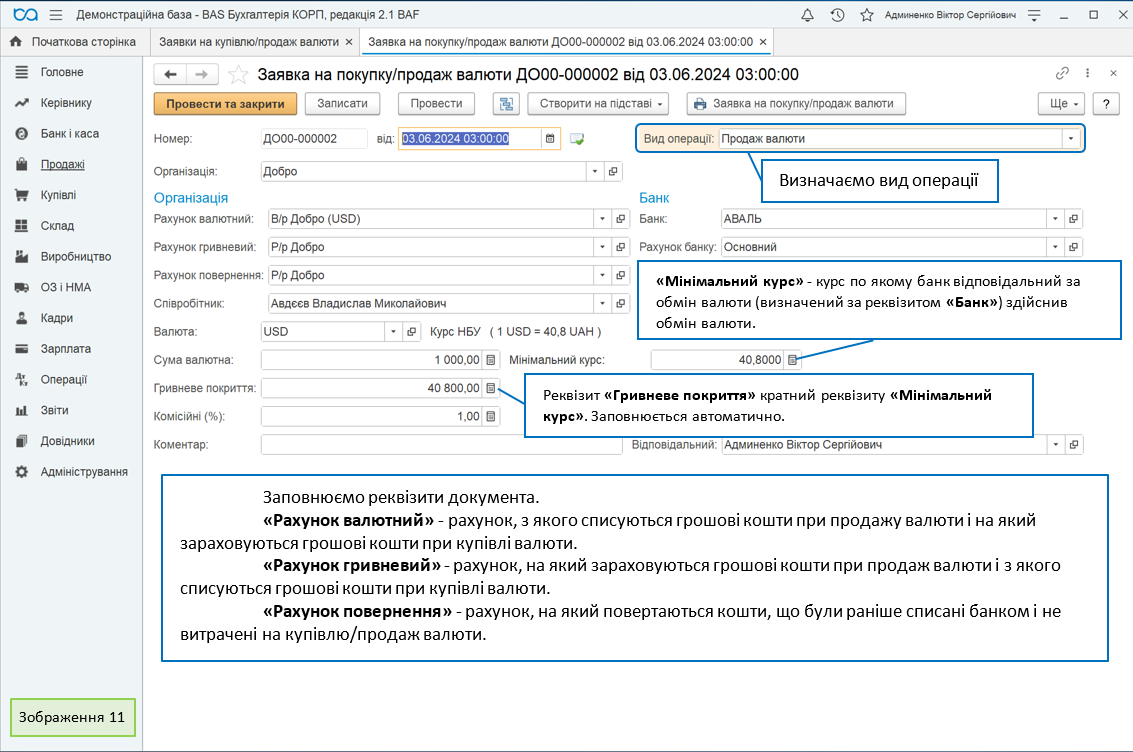The width and height of the screenshot is (1133, 752).
Task: Expand Рахунок валютний dropdown
Action: (602, 219)
